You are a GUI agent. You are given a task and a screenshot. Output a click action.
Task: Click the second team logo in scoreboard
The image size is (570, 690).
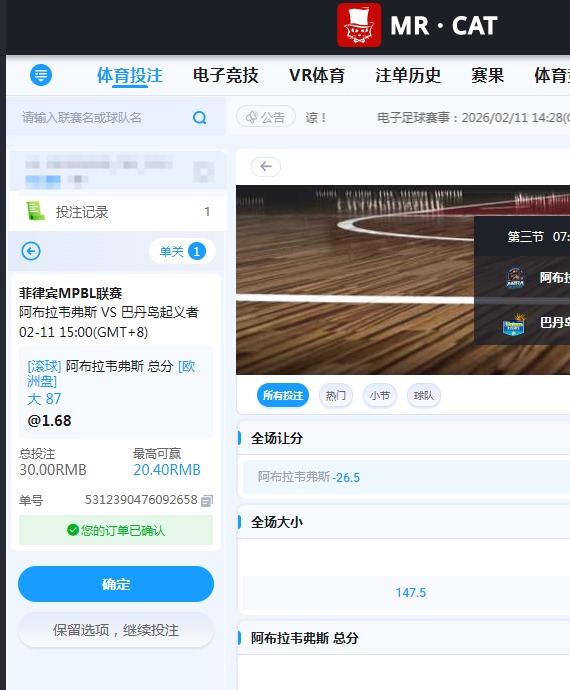514,324
